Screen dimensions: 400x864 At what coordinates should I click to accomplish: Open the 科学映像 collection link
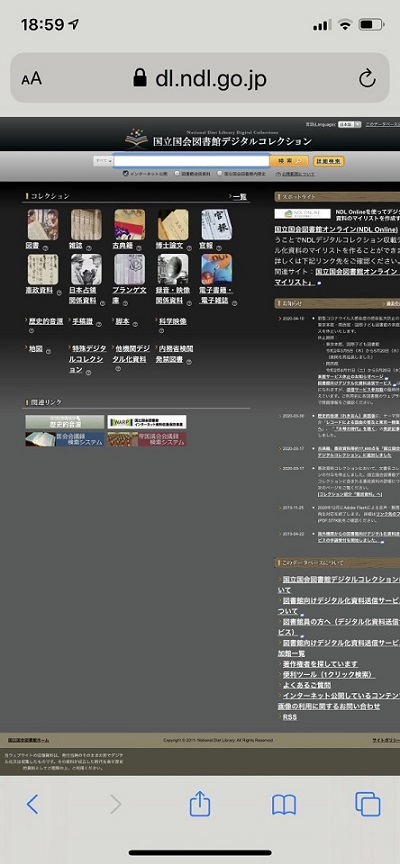click(172, 321)
